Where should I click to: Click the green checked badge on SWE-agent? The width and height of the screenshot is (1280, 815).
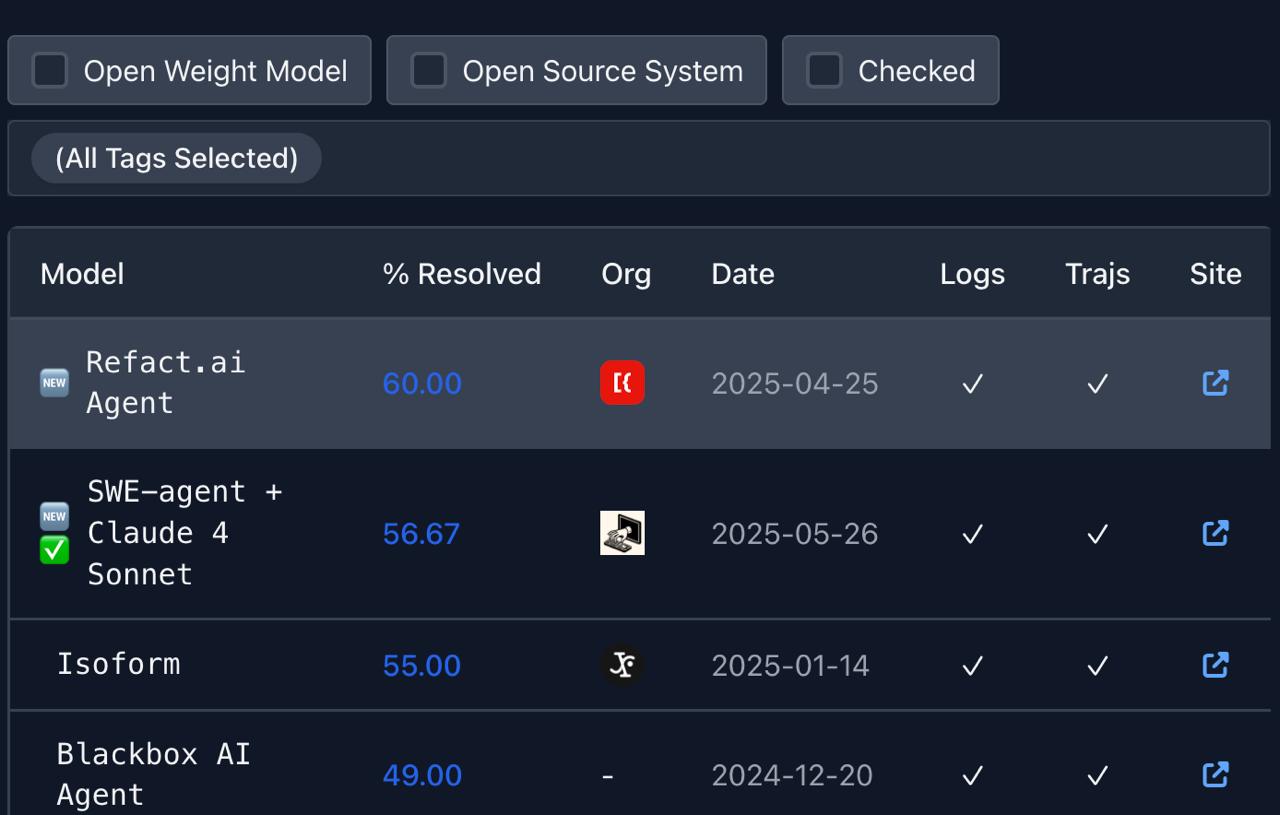[54, 549]
